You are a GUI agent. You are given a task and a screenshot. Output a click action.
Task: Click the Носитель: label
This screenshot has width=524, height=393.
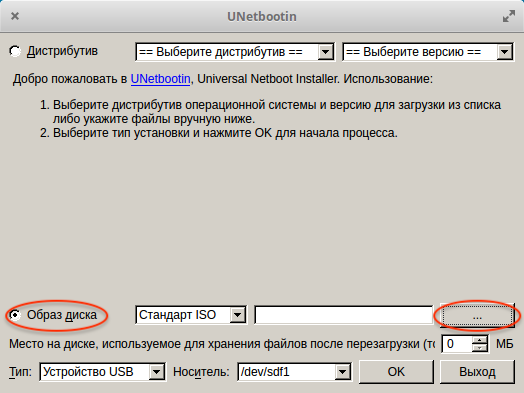[x=201, y=372]
